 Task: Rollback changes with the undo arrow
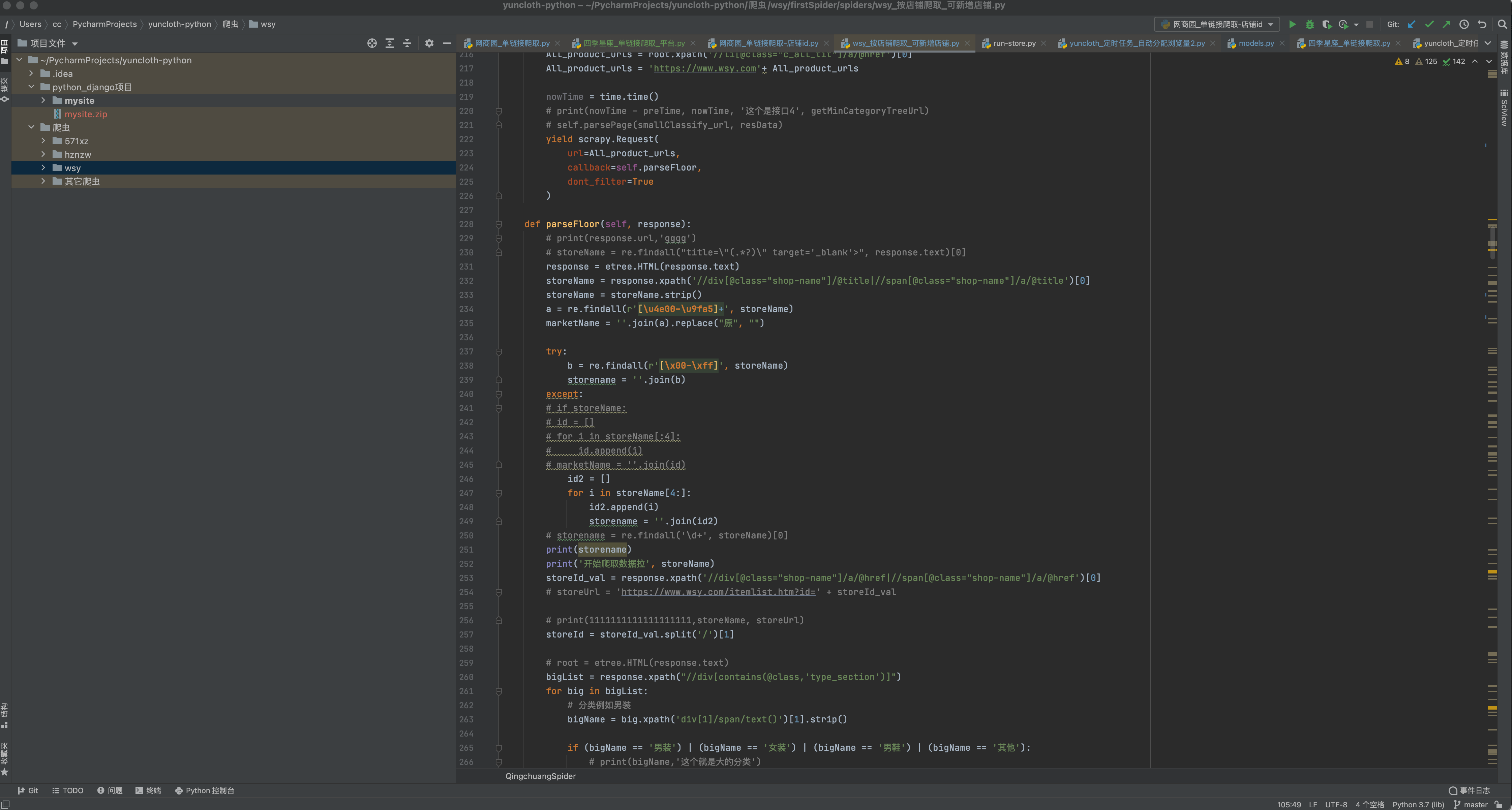pos(1481,24)
